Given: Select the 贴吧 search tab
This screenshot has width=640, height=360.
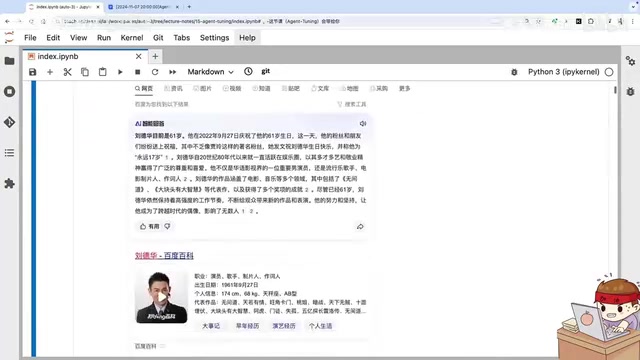Looking at the screenshot, I should [291, 88].
